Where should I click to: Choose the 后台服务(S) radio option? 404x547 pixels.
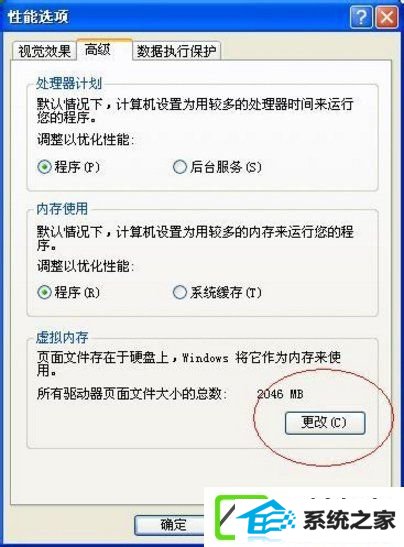coord(217,167)
